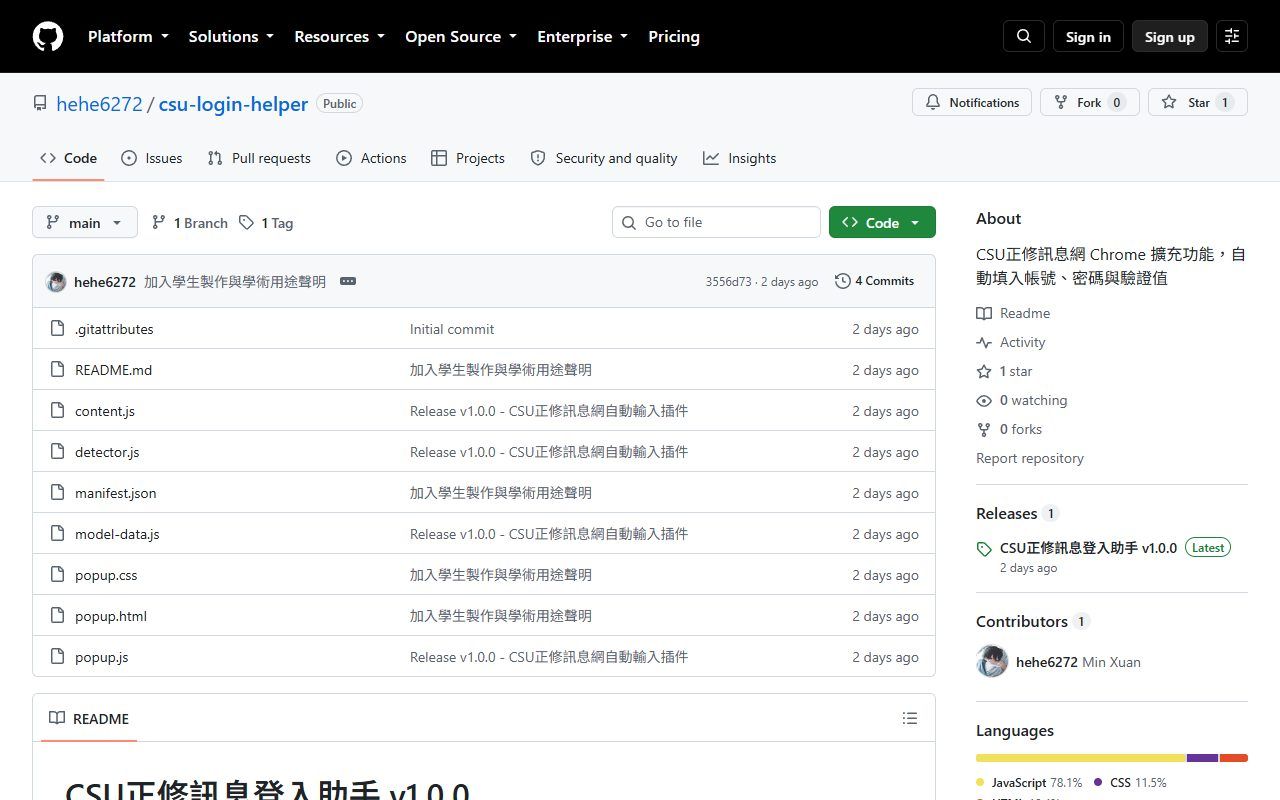Switch to the Pull requests tab
This screenshot has height=800, width=1280.
click(x=259, y=158)
